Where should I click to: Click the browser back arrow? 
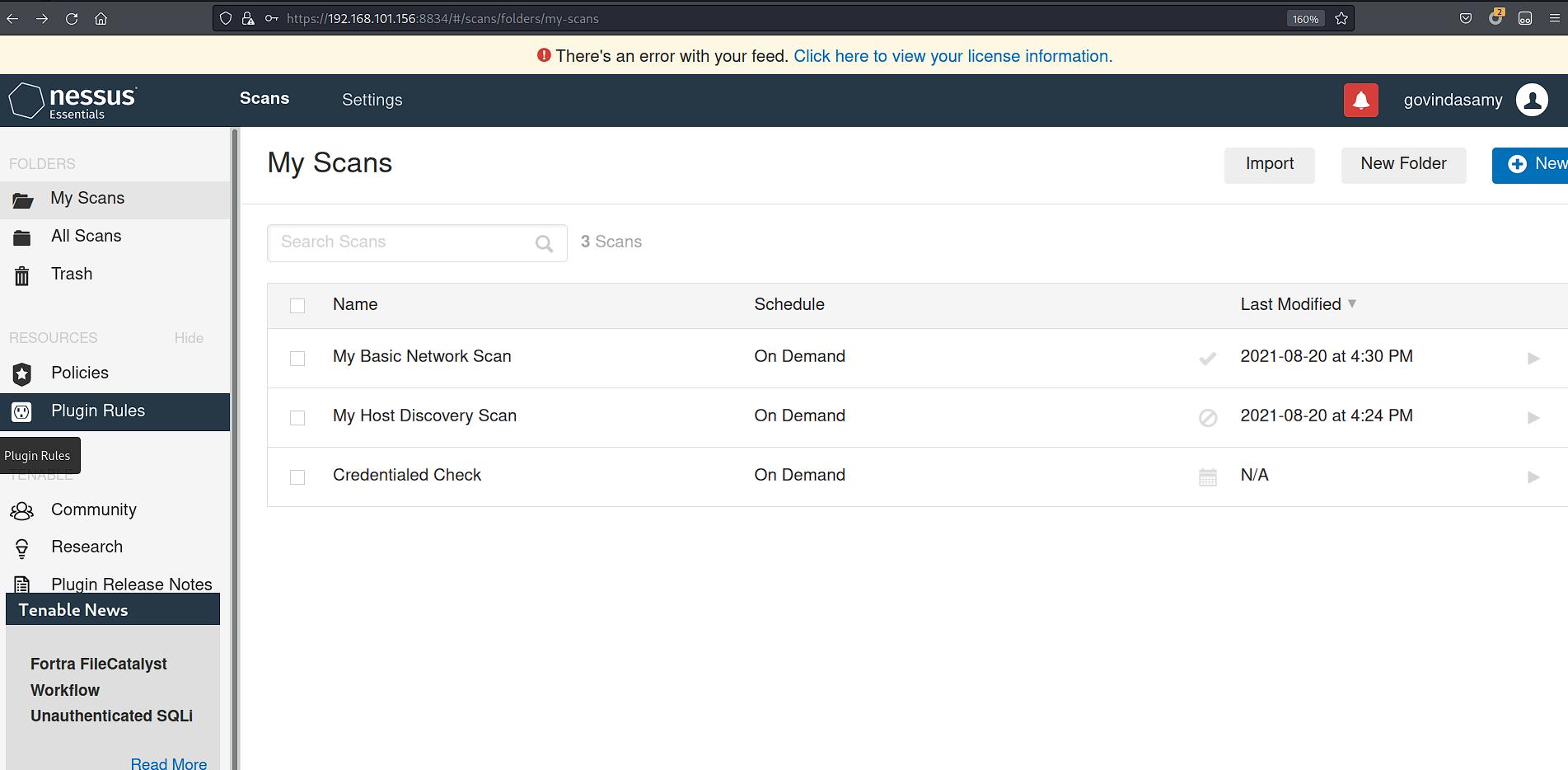click(x=12, y=18)
